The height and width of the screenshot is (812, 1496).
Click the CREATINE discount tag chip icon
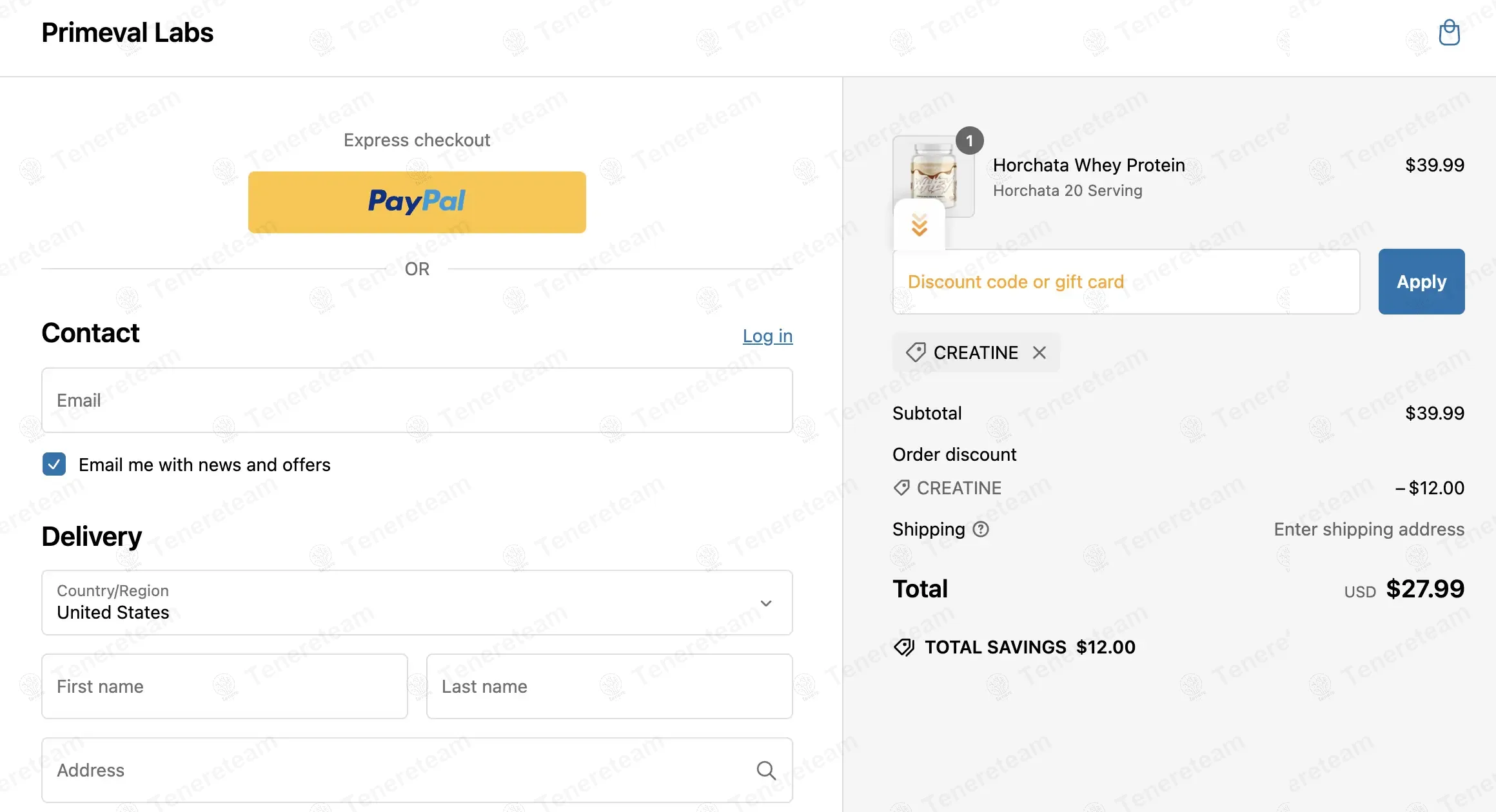pyautogui.click(x=916, y=353)
